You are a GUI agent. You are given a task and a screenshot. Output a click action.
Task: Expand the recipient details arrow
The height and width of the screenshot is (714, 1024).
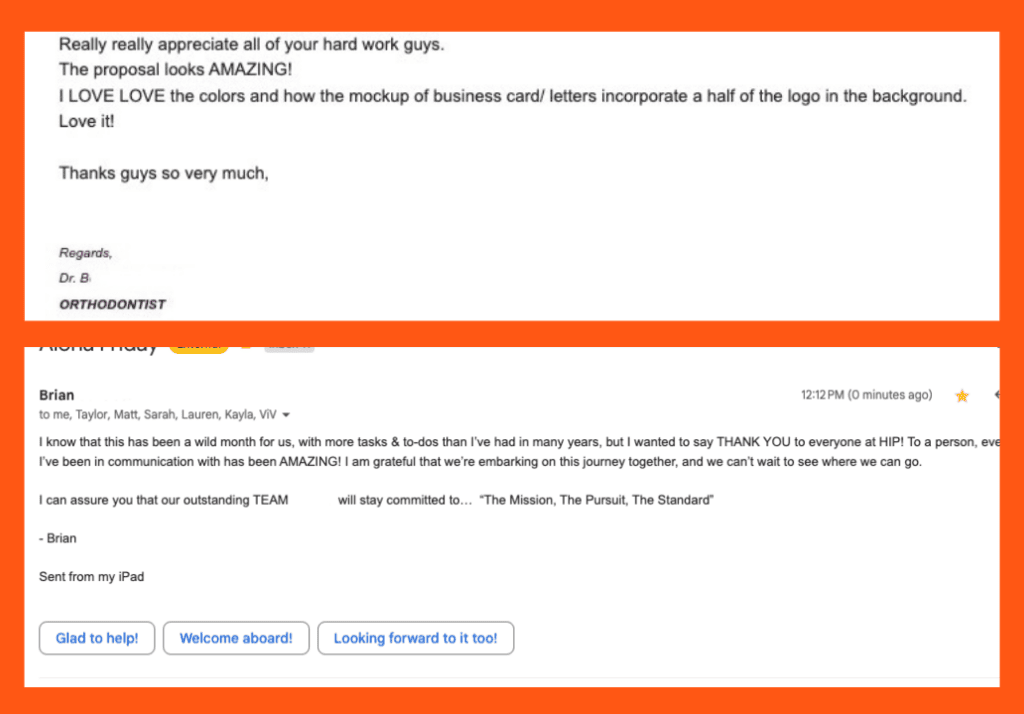(x=287, y=415)
